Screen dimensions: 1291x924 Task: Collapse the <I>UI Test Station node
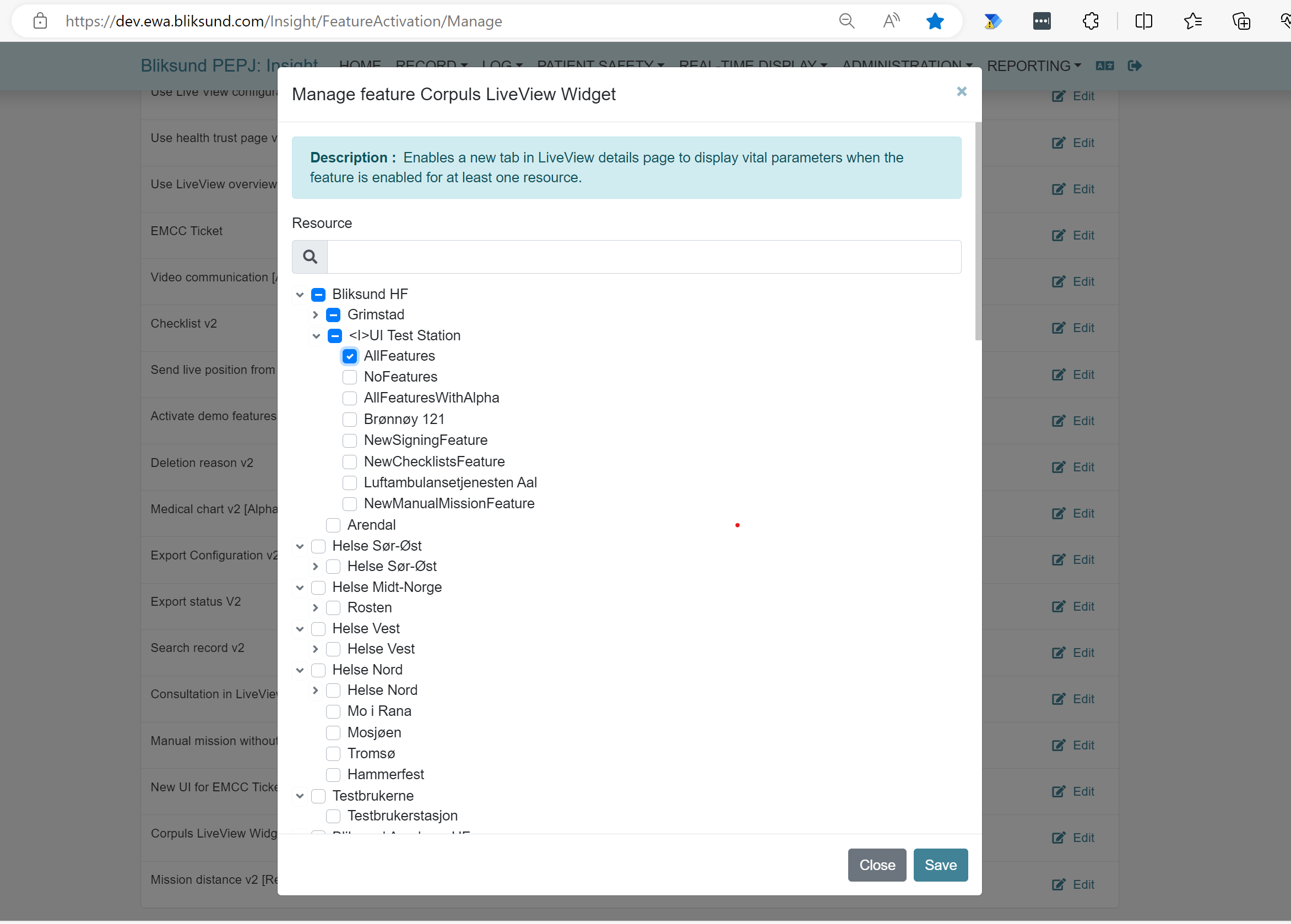[316, 336]
